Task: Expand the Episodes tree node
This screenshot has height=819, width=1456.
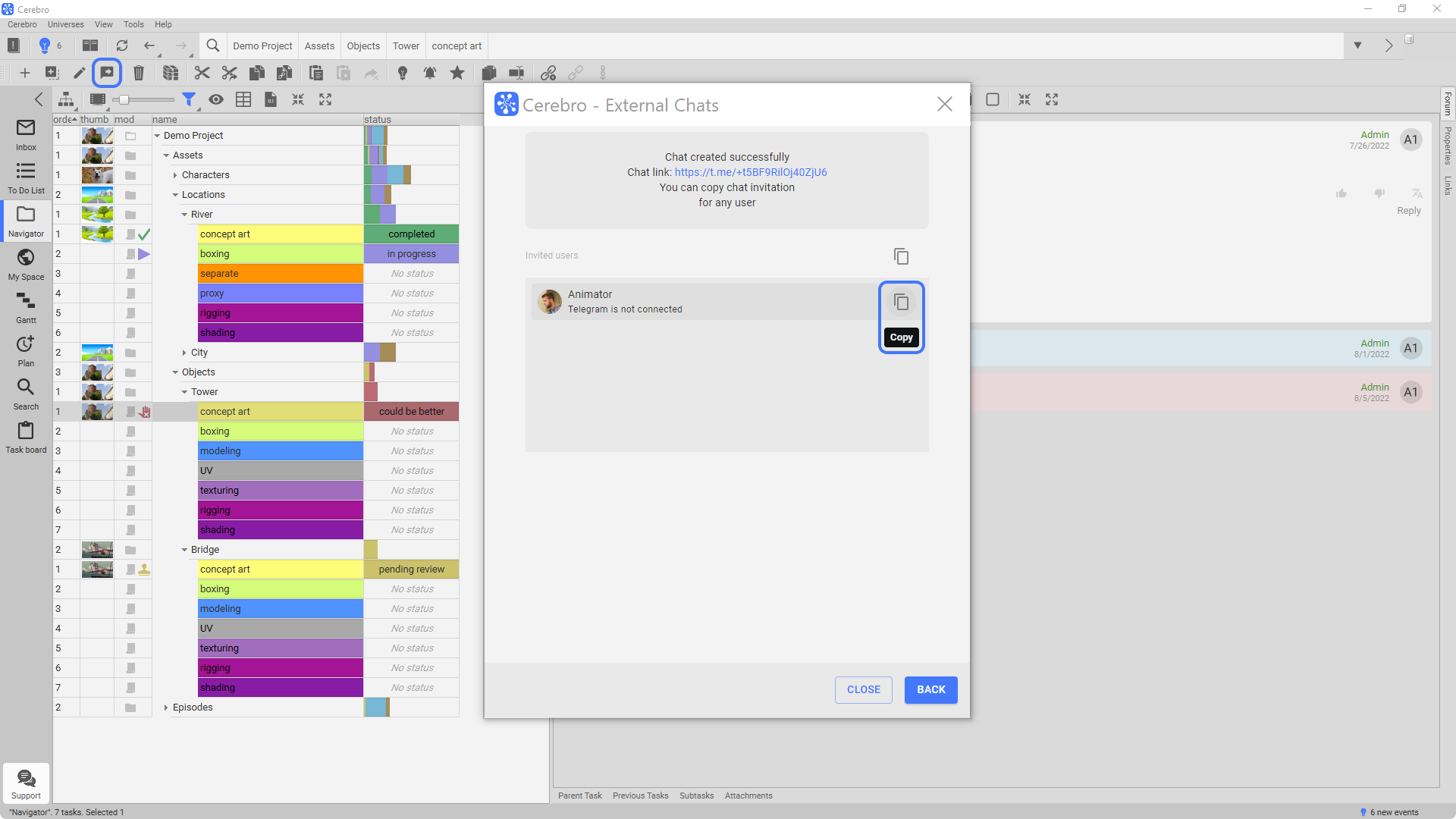Action: point(166,708)
